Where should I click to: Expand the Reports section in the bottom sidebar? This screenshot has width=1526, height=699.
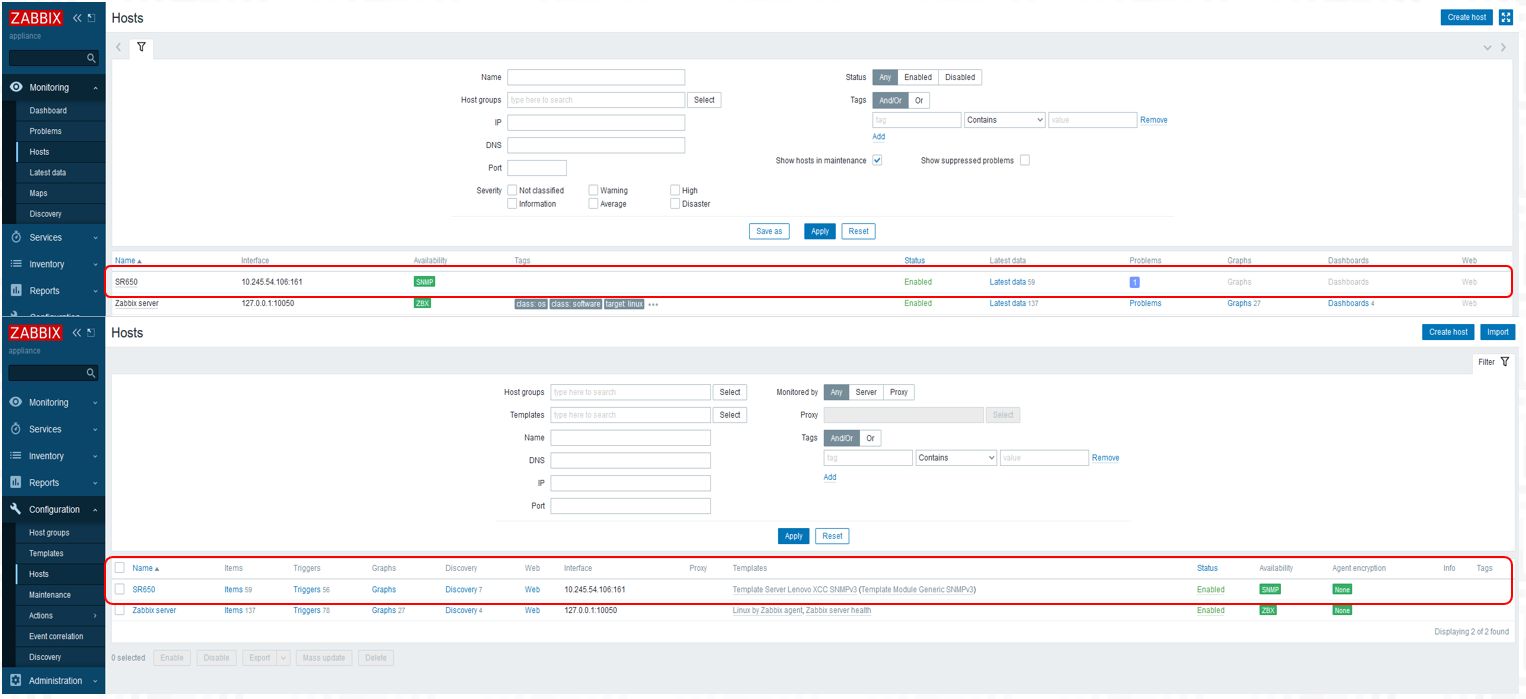tap(95, 483)
